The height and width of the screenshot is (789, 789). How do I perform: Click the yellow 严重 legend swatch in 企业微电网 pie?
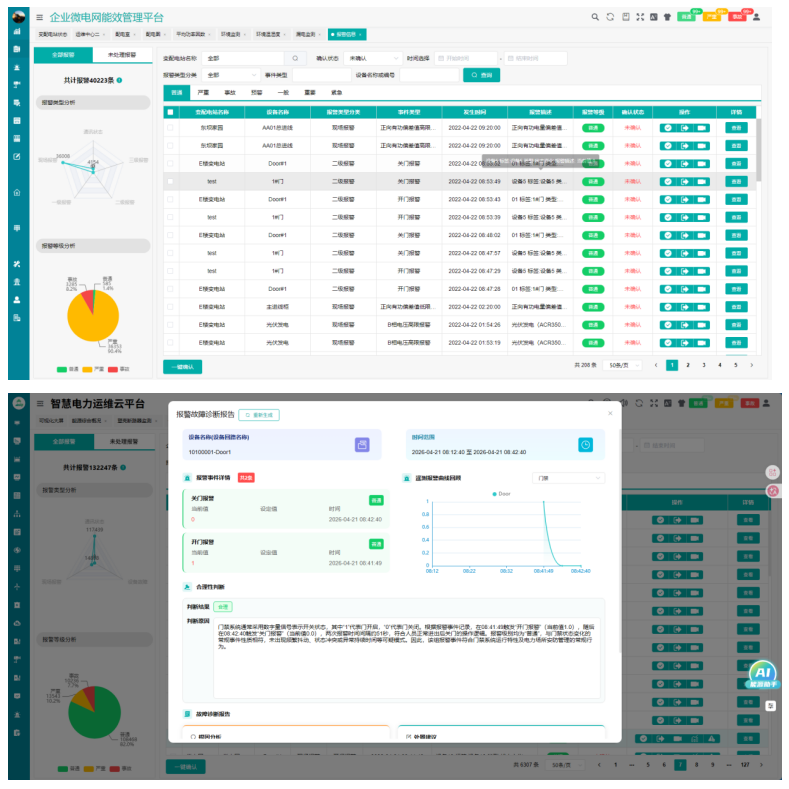(87, 369)
